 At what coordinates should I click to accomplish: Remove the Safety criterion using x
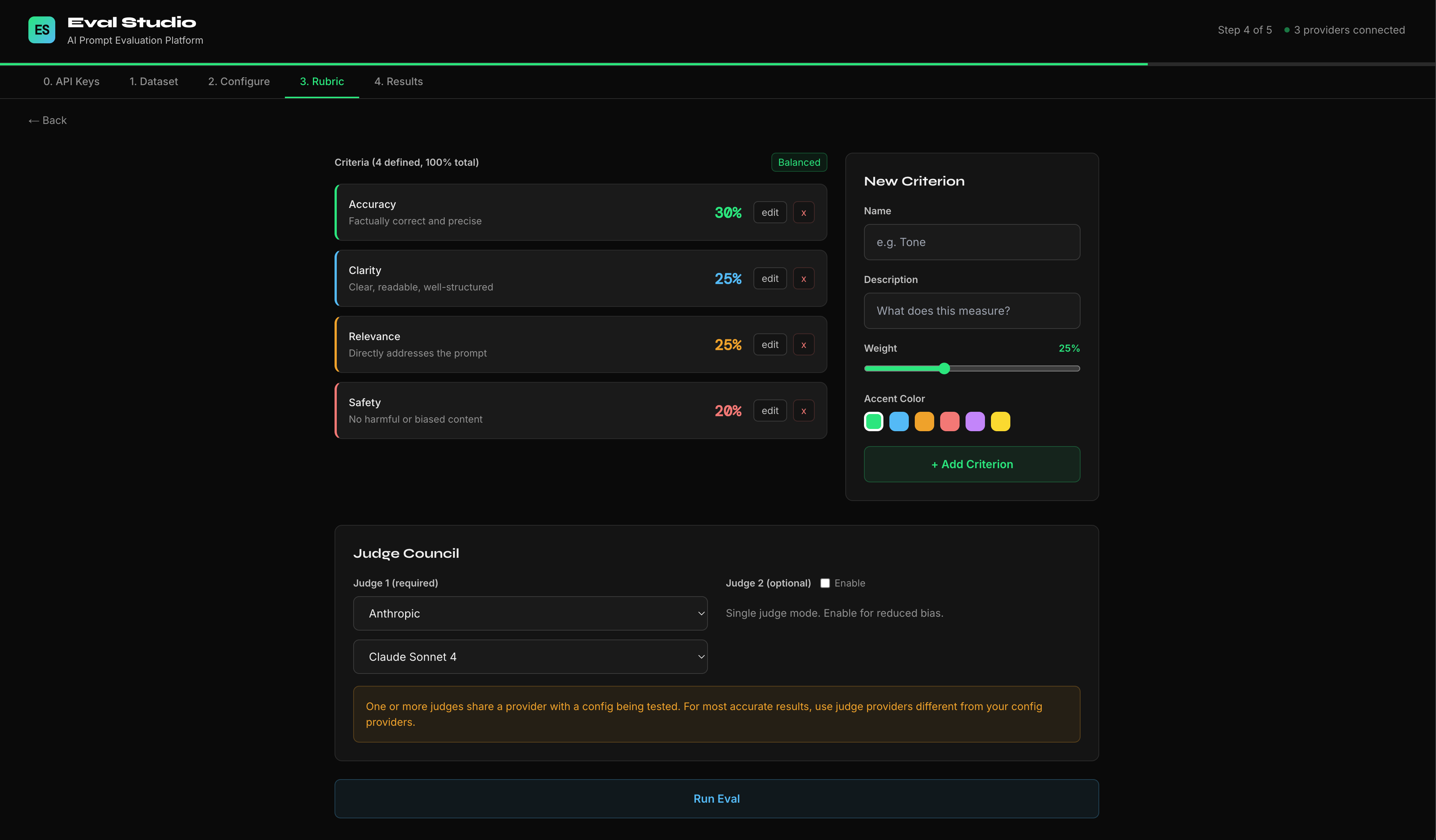coord(804,411)
